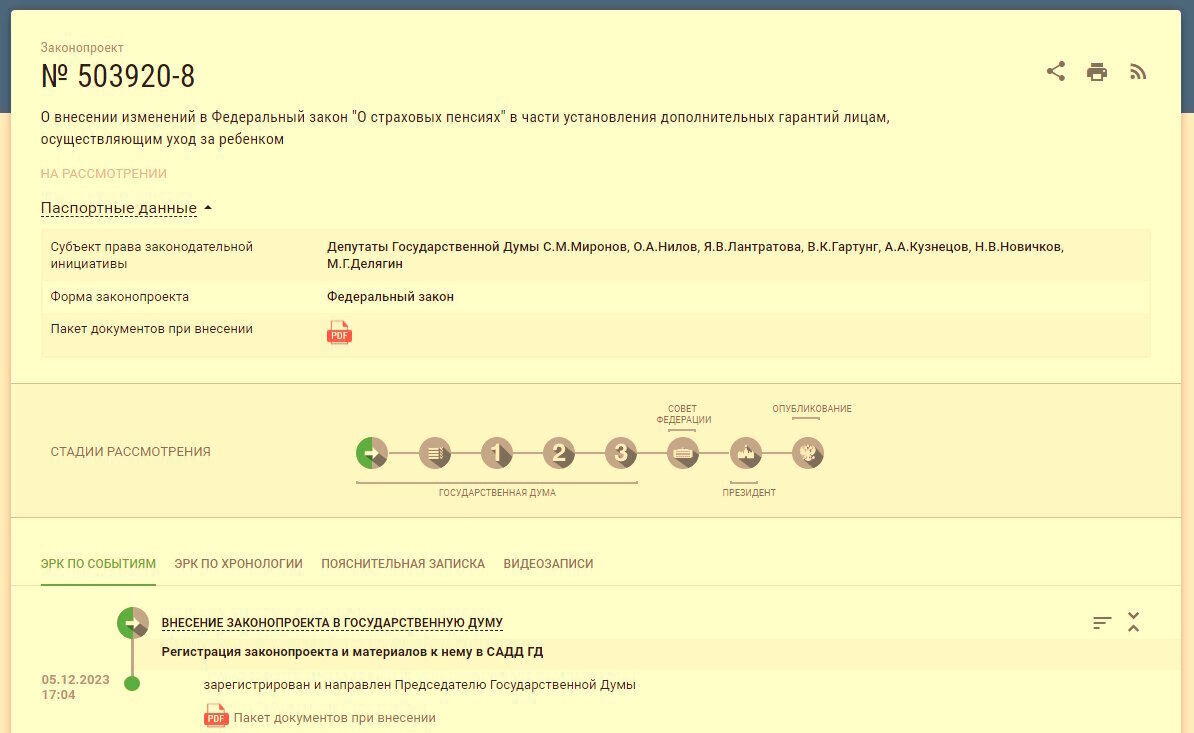Select the preliminary review stage icon
Viewport: 1194px width, 733px height.
[435, 453]
